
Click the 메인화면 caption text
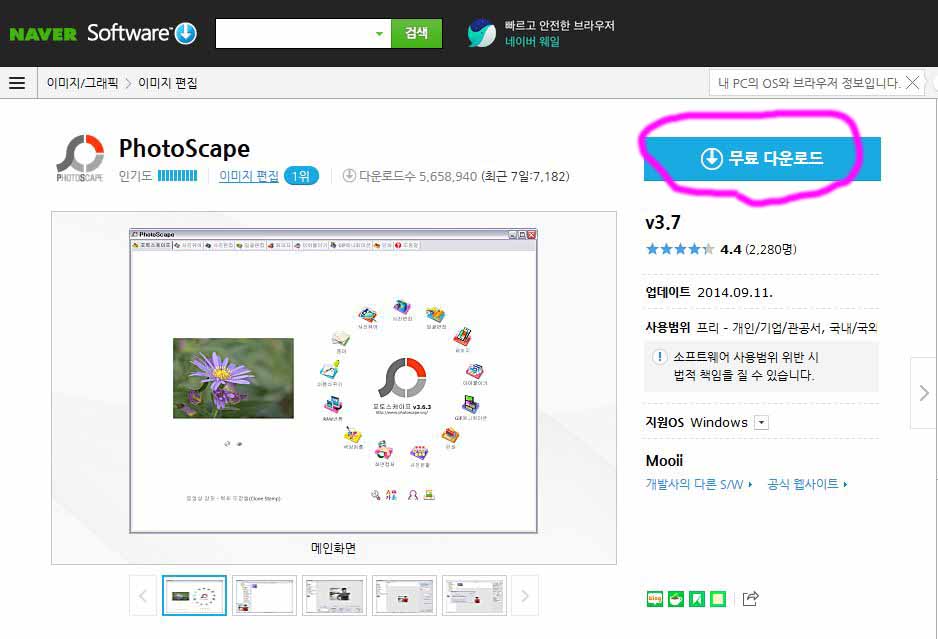(x=334, y=548)
